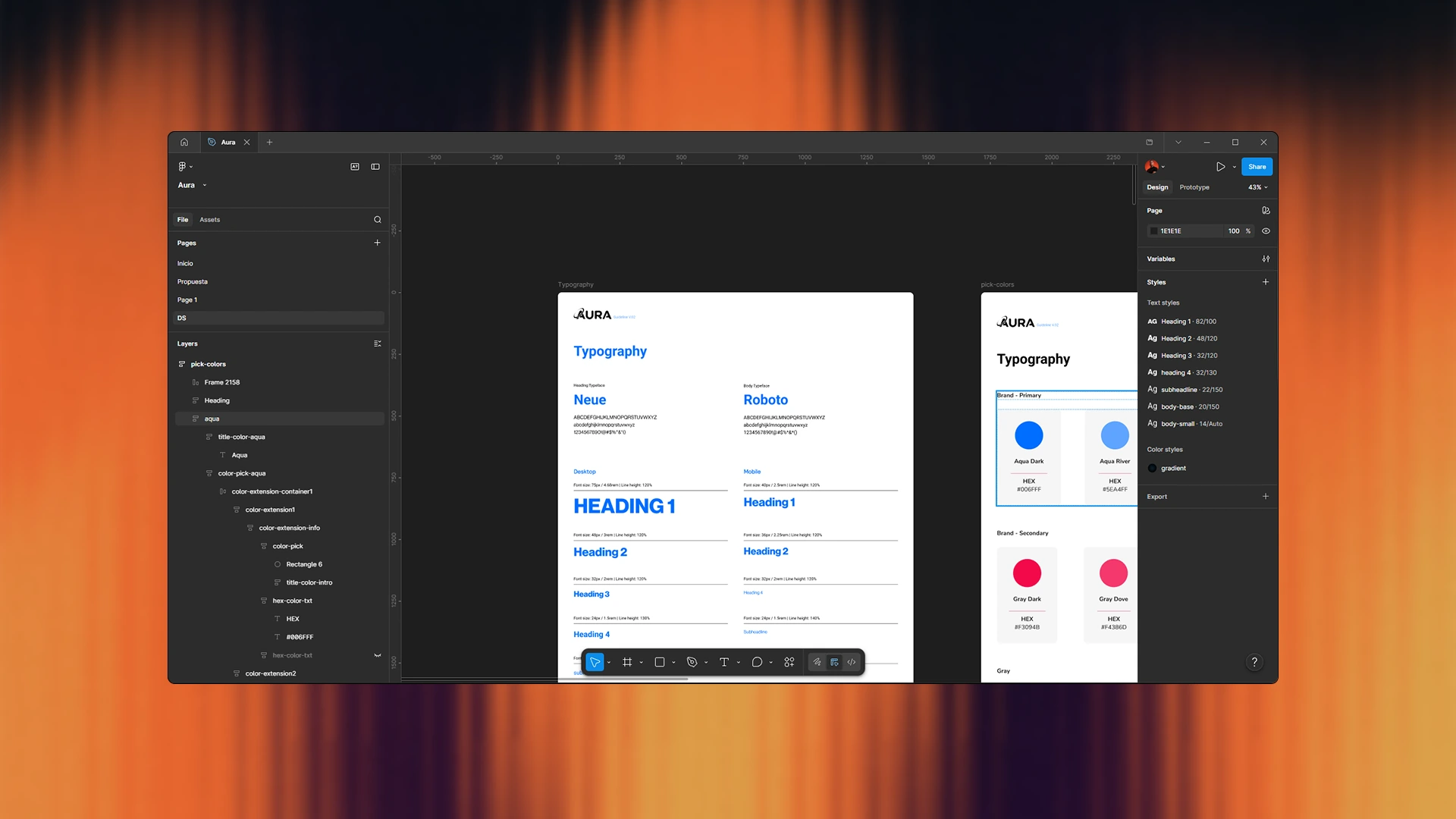
Task: Toggle the sidebar panel layout icon
Action: click(x=375, y=166)
